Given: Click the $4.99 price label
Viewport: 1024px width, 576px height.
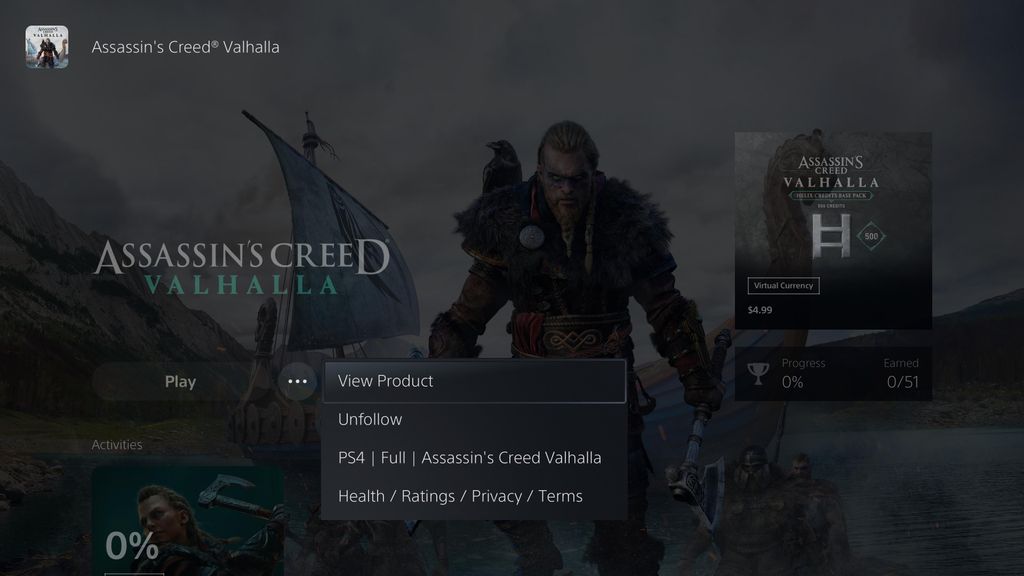Looking at the screenshot, I should 760,310.
